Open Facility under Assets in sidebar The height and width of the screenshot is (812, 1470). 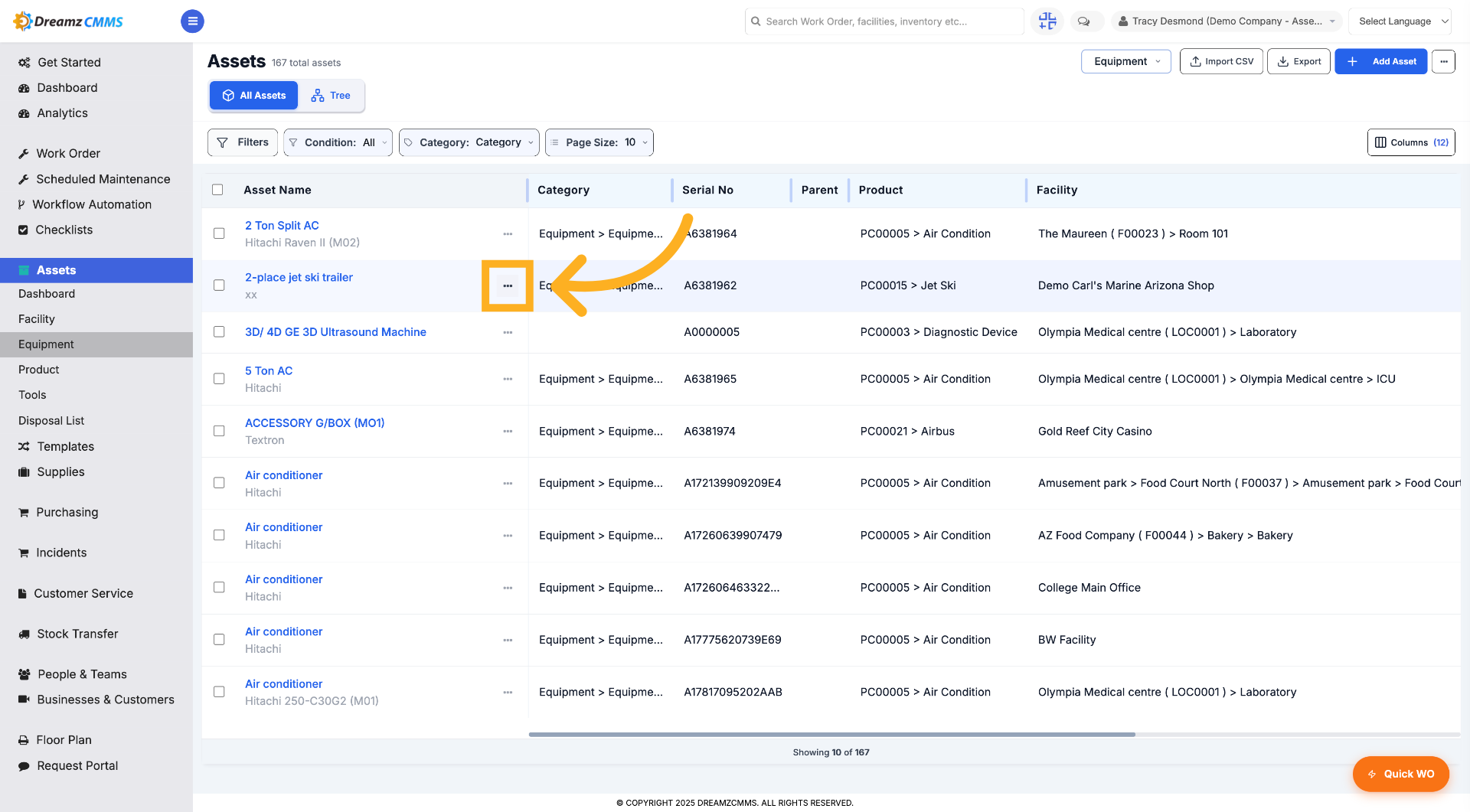point(37,319)
